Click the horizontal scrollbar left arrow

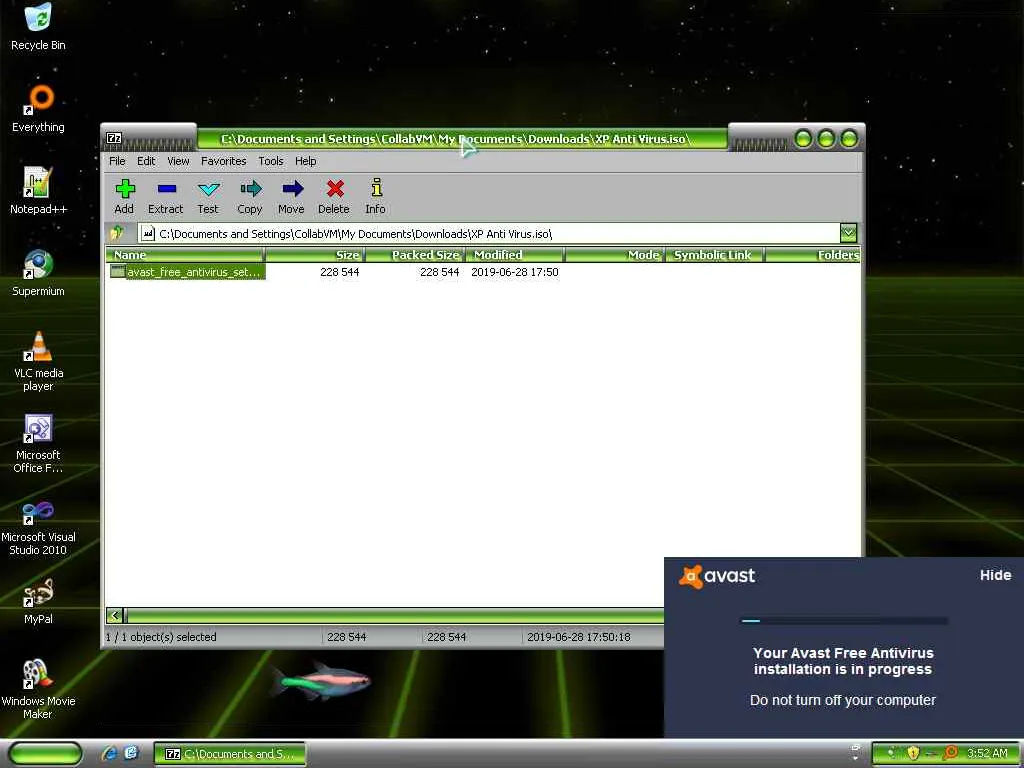pos(115,615)
